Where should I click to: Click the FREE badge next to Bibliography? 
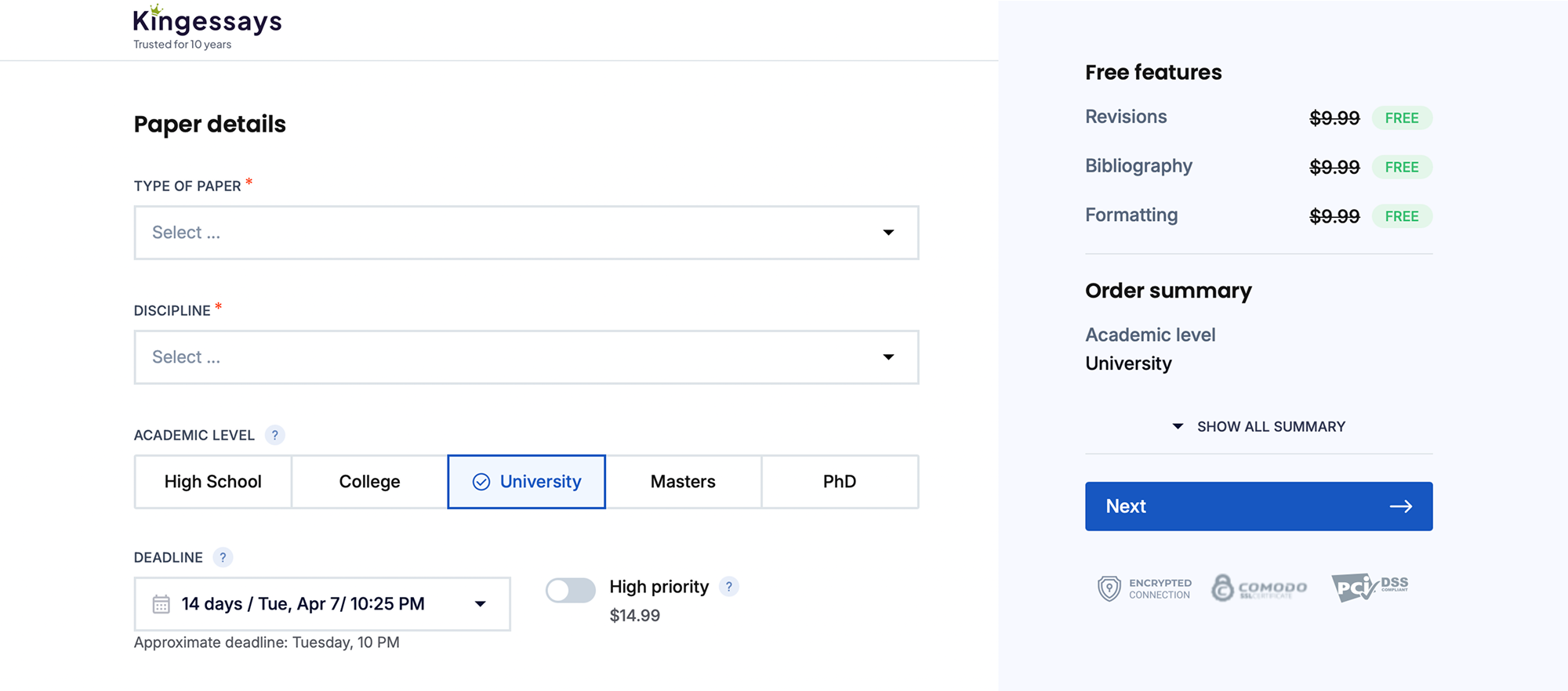pyautogui.click(x=1402, y=168)
